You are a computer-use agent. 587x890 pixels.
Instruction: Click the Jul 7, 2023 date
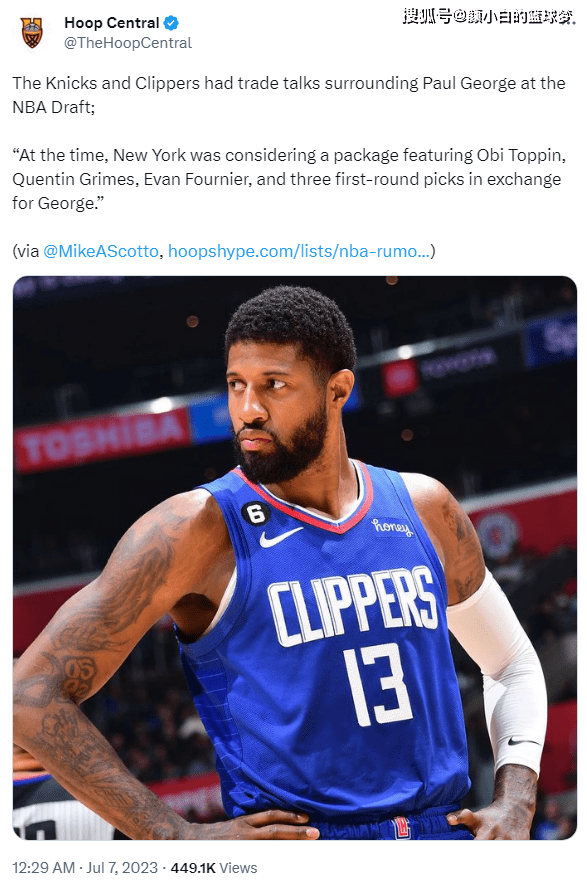122,868
